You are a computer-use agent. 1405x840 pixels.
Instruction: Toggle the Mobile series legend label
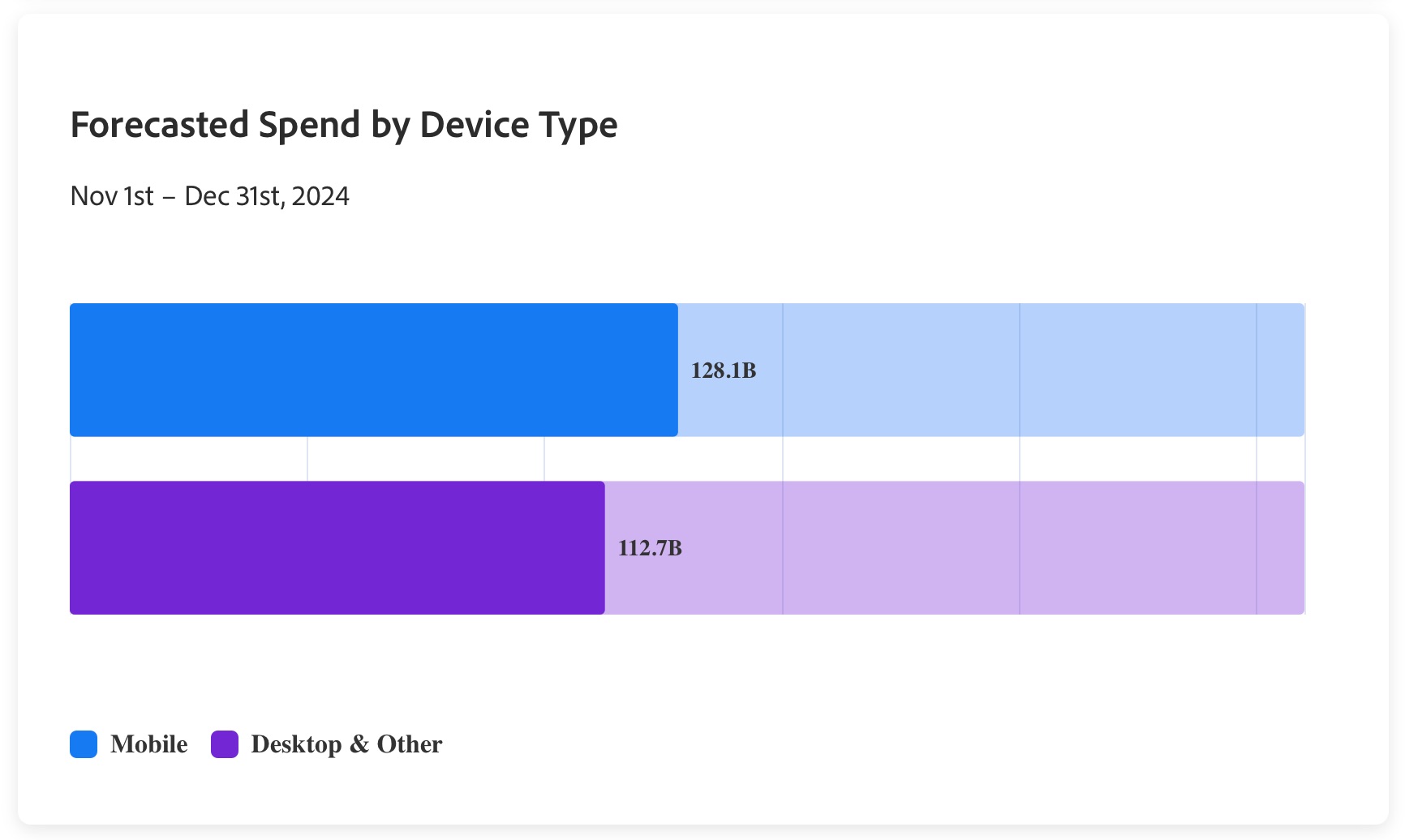click(149, 744)
